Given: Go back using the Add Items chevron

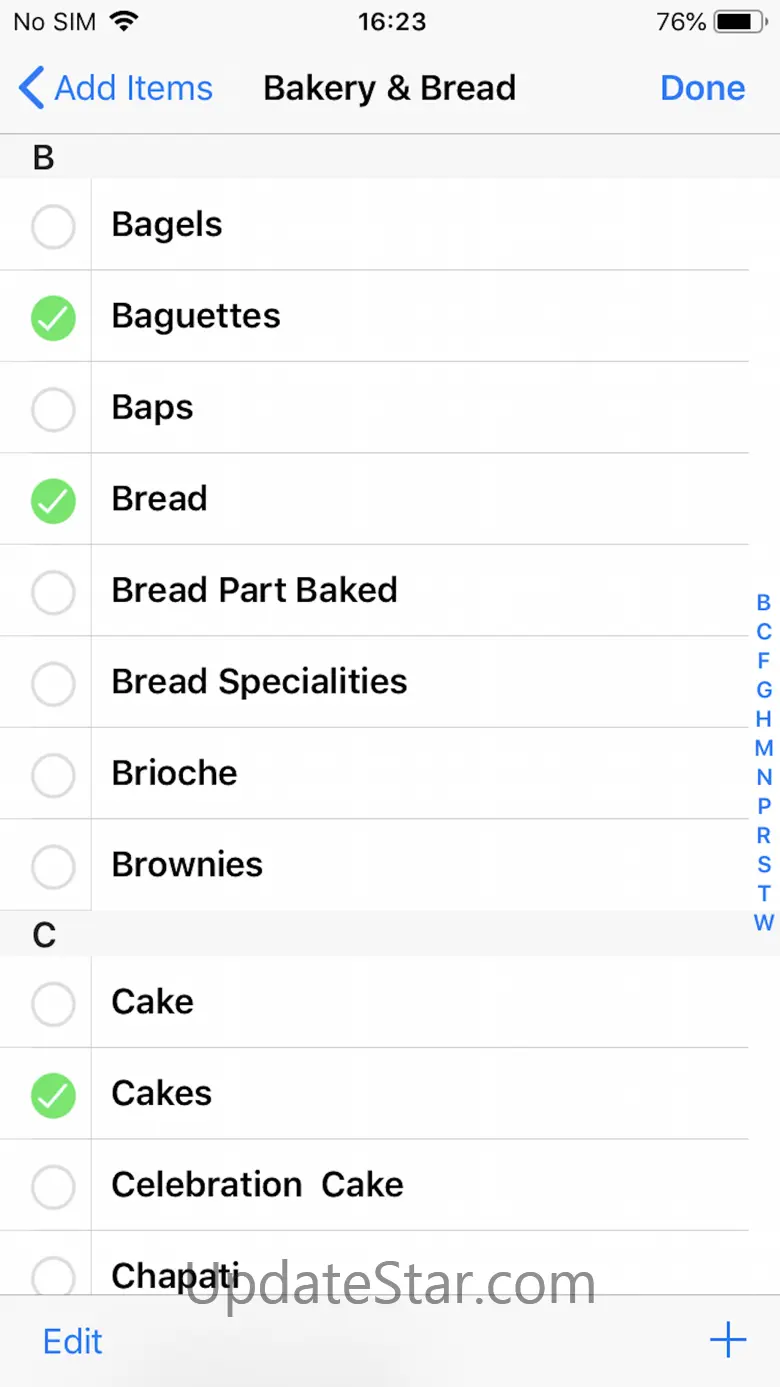Looking at the screenshot, I should [33, 88].
